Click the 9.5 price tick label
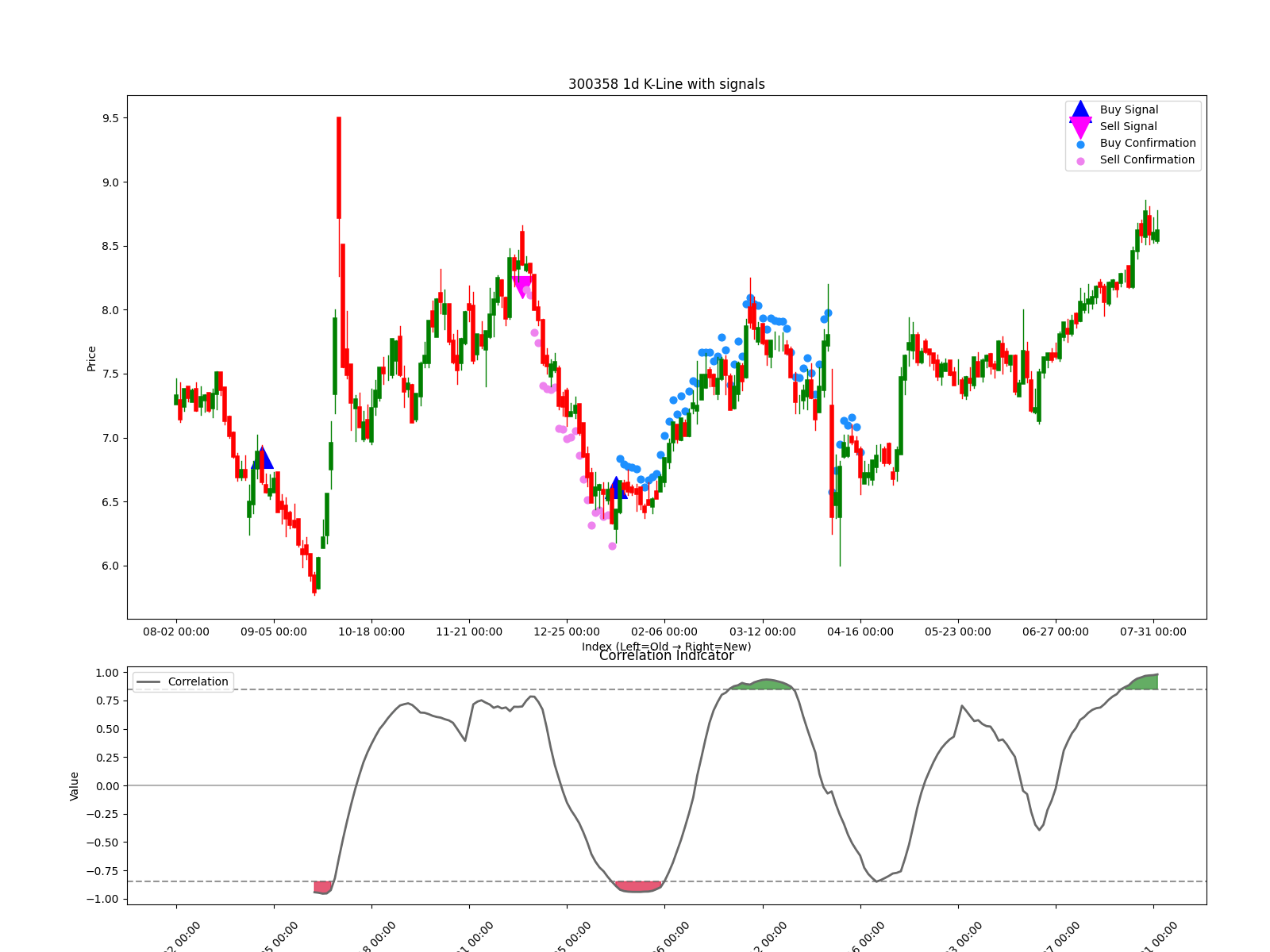Viewport: 1270px width, 952px height. (110, 118)
